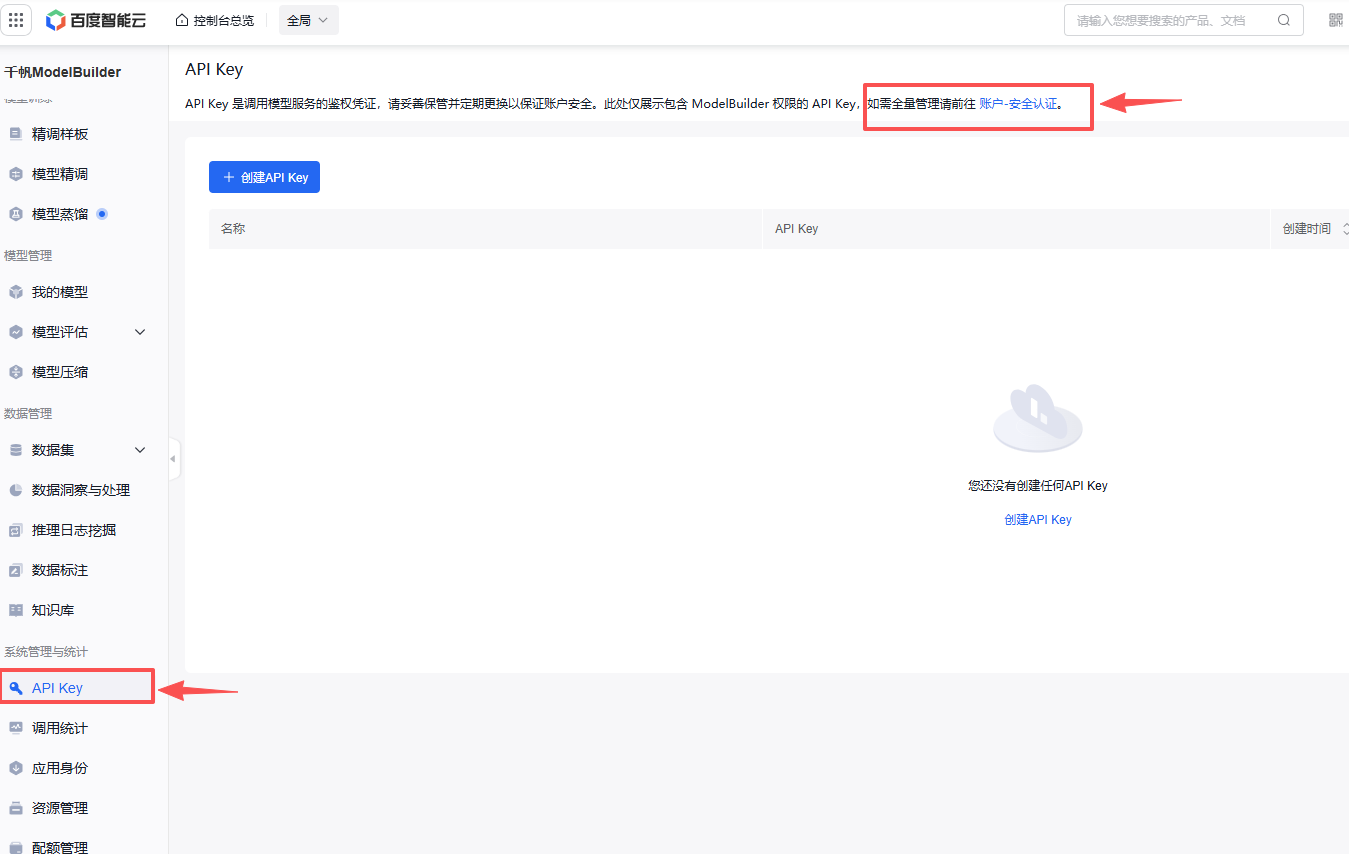The width and height of the screenshot is (1349, 854).
Task: Click the 调用统计 chart icon
Action: 16,728
